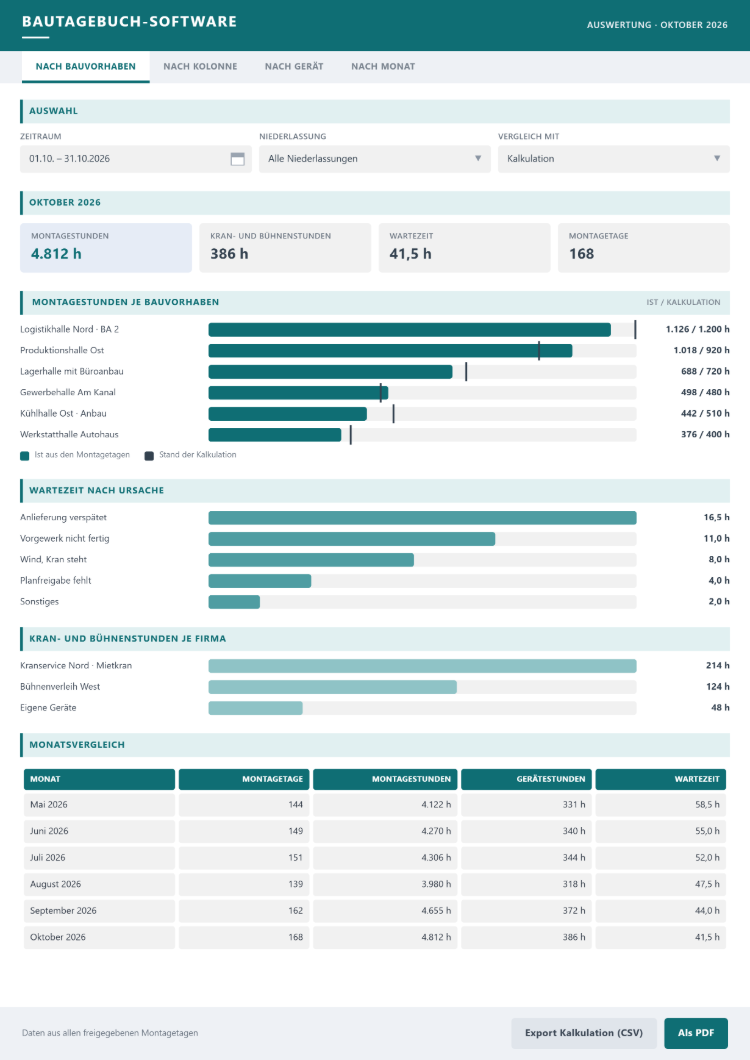Click the Juni 2026 table row
The width and height of the screenshot is (750, 1060).
pyautogui.click(x=375, y=831)
